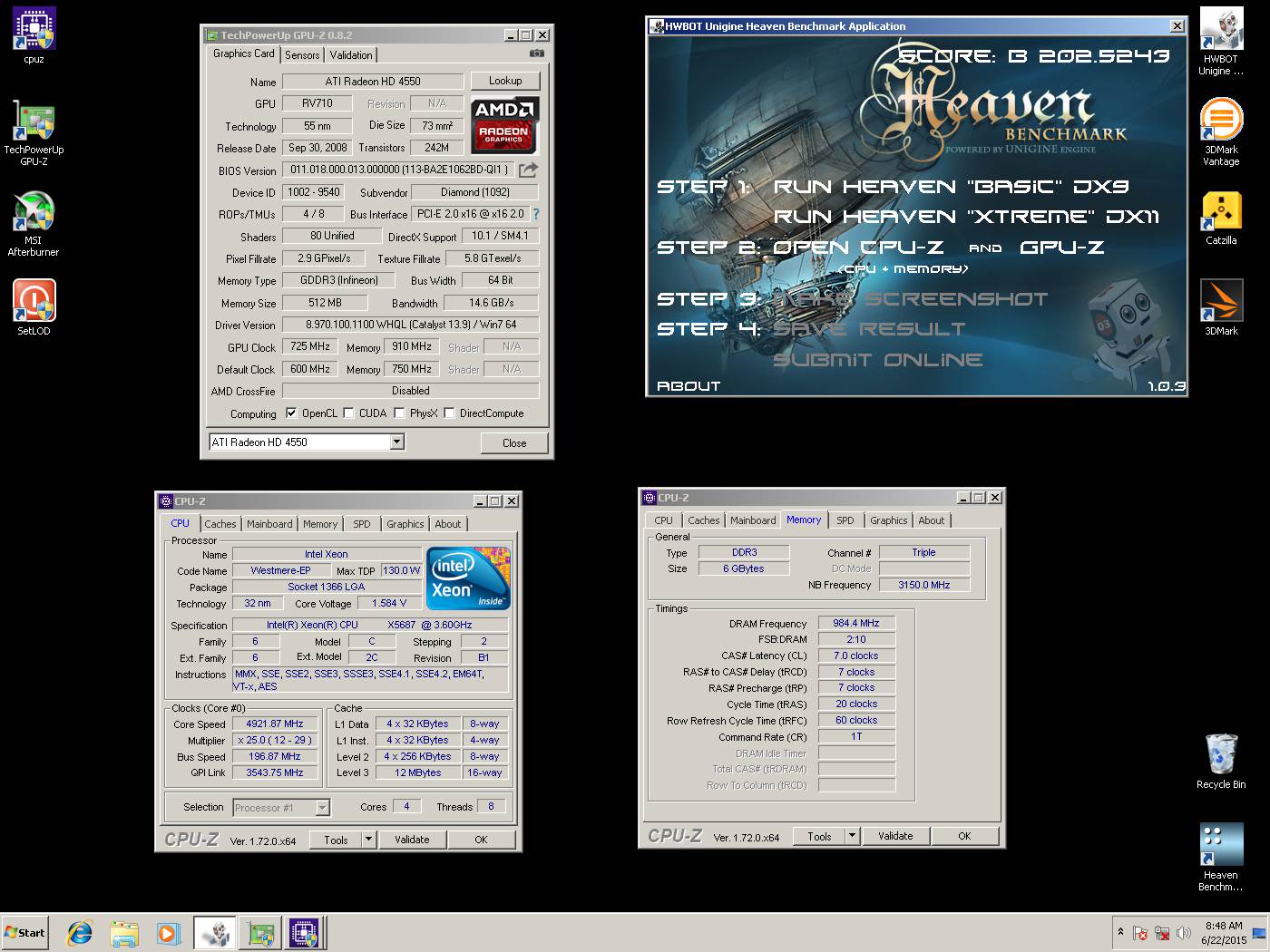Switch to GPU-Z Validation tab

click(351, 55)
